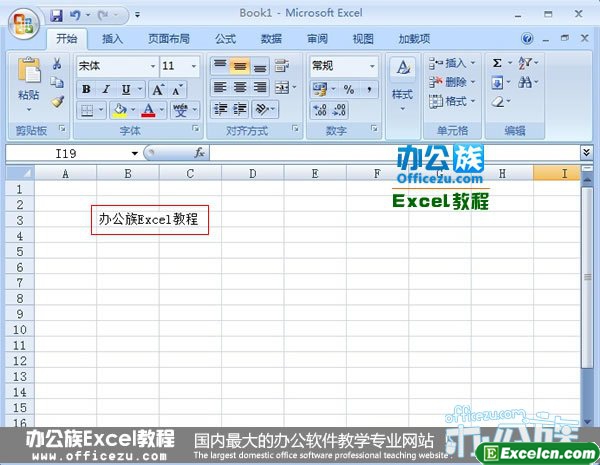
Task: Apply cell borders icon
Action: [87, 111]
